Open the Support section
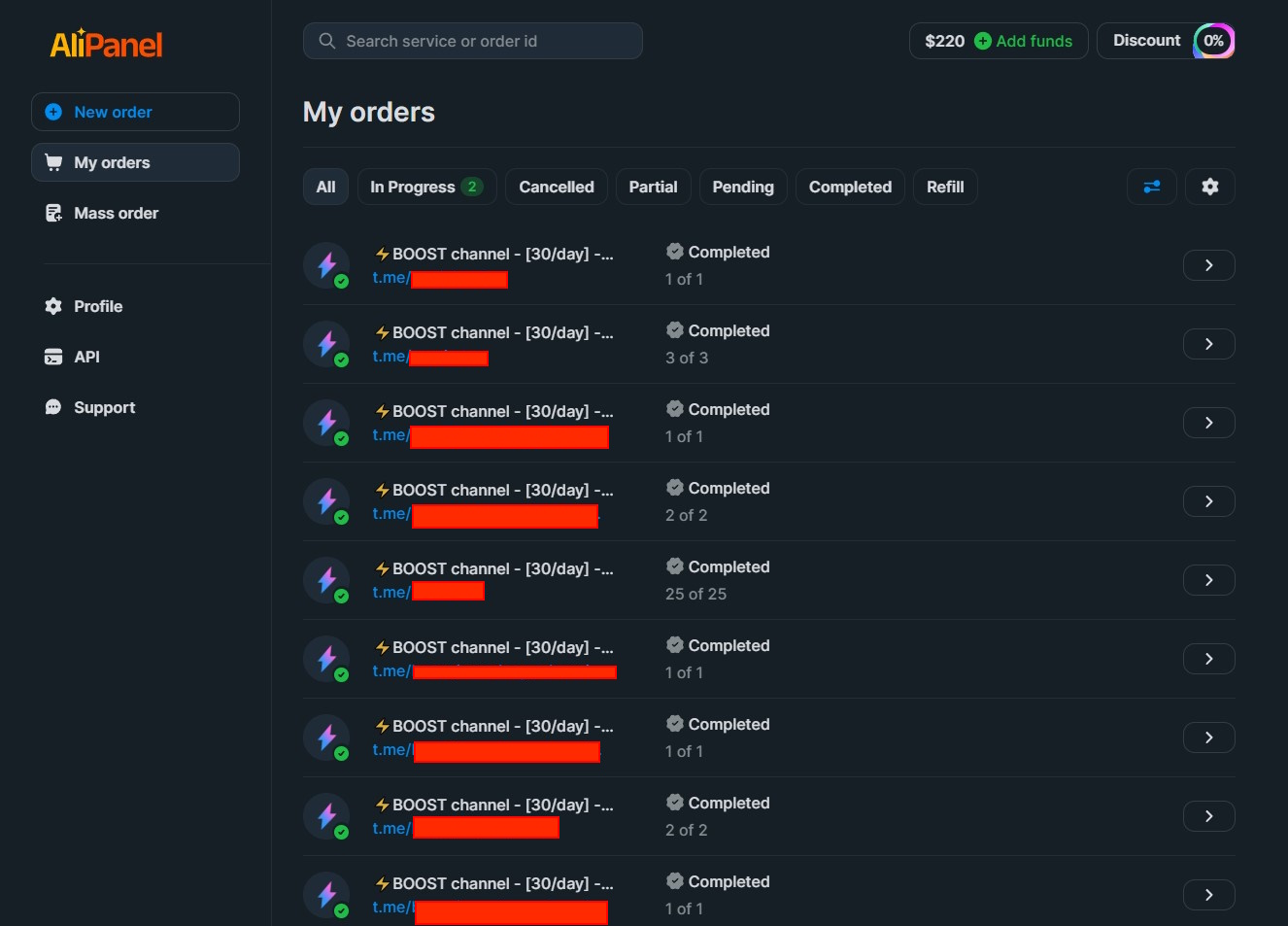The width and height of the screenshot is (1288, 926). click(x=104, y=407)
